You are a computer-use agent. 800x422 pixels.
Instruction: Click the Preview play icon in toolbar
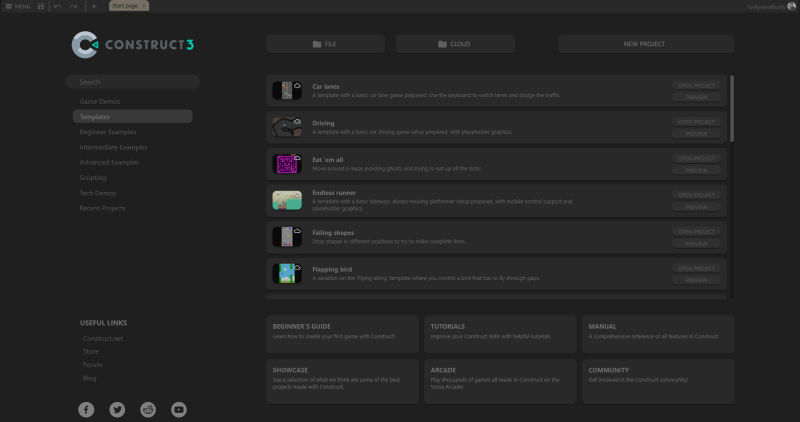pyautogui.click(x=94, y=6)
